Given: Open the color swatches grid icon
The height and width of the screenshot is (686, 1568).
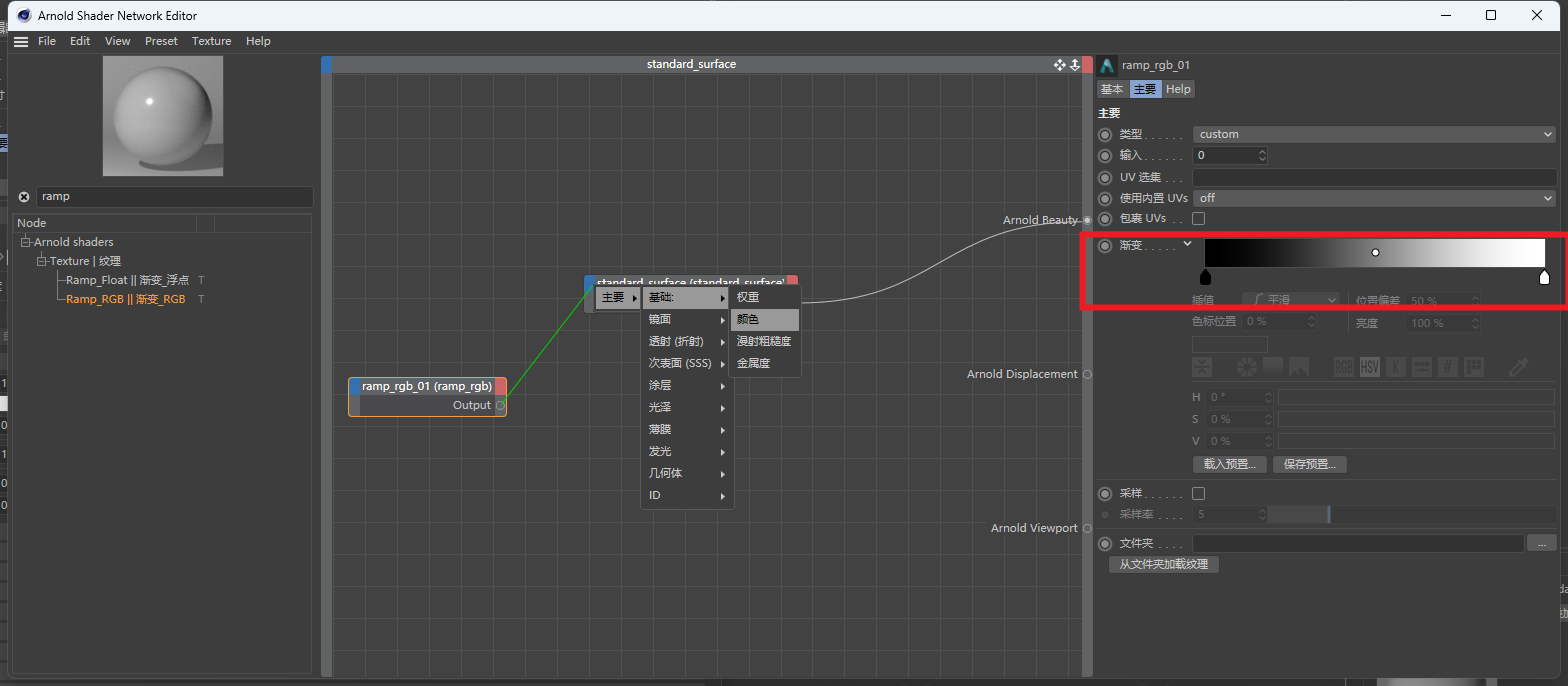Looking at the screenshot, I should 1474,367.
